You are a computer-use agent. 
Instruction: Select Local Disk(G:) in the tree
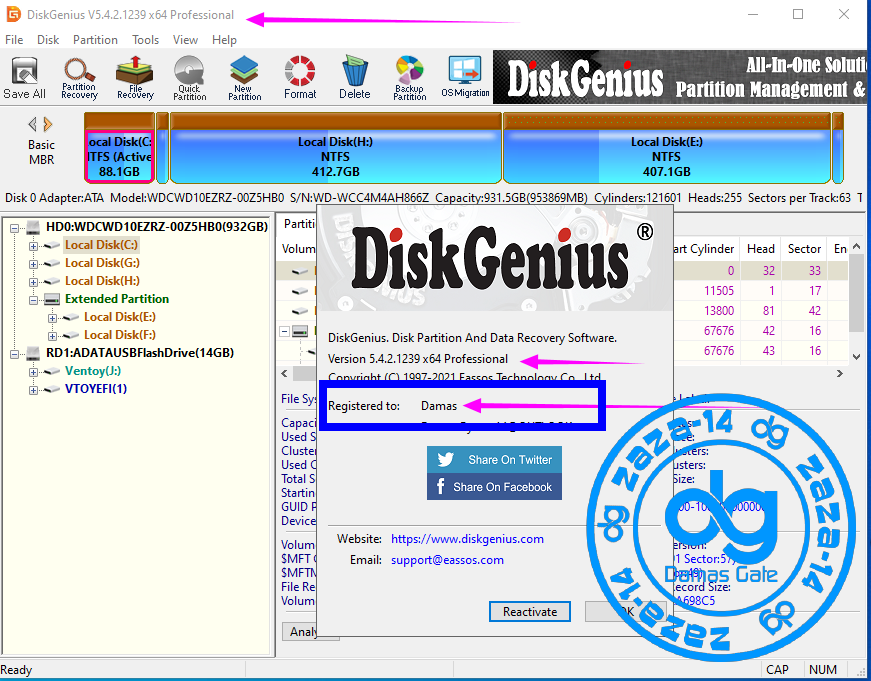(102, 263)
